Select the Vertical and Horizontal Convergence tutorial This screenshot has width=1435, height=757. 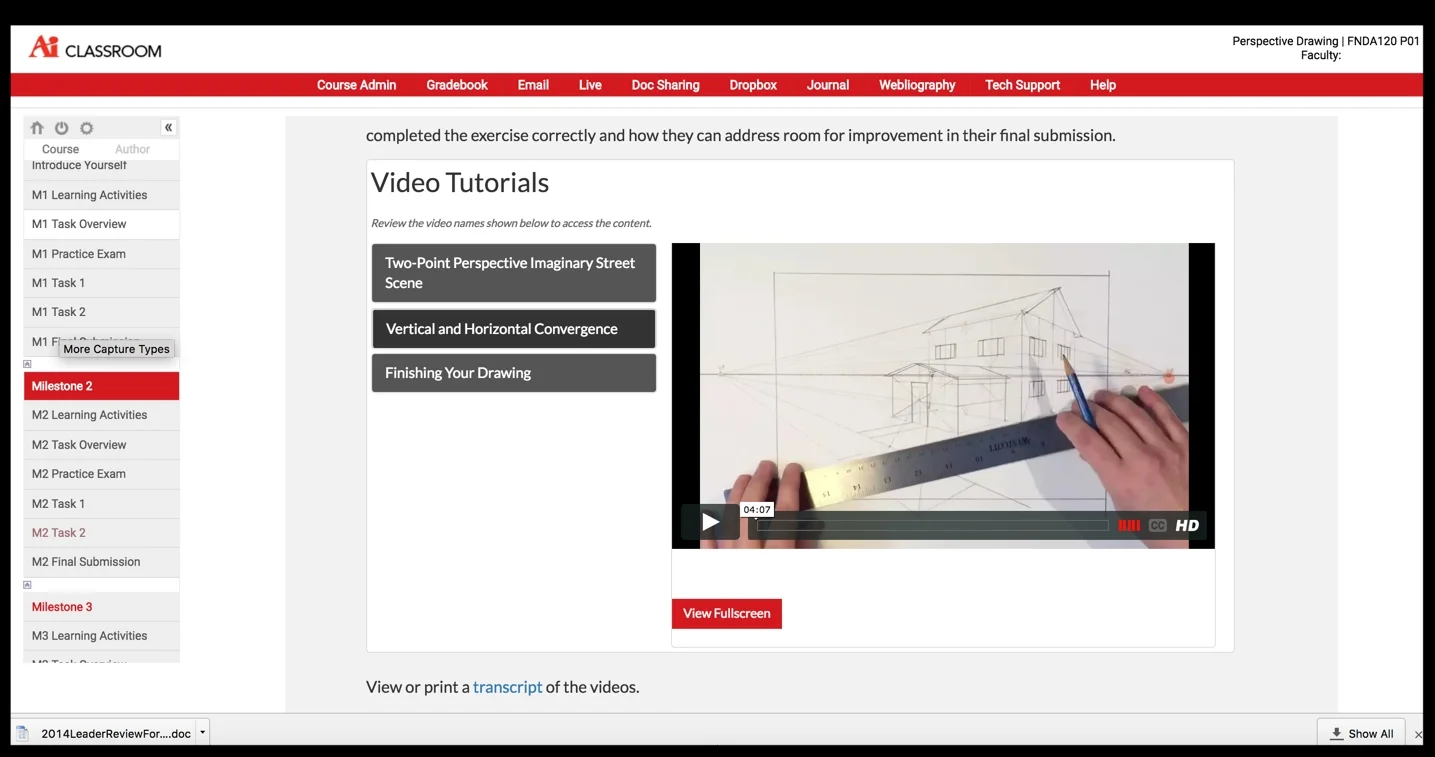[512, 329]
